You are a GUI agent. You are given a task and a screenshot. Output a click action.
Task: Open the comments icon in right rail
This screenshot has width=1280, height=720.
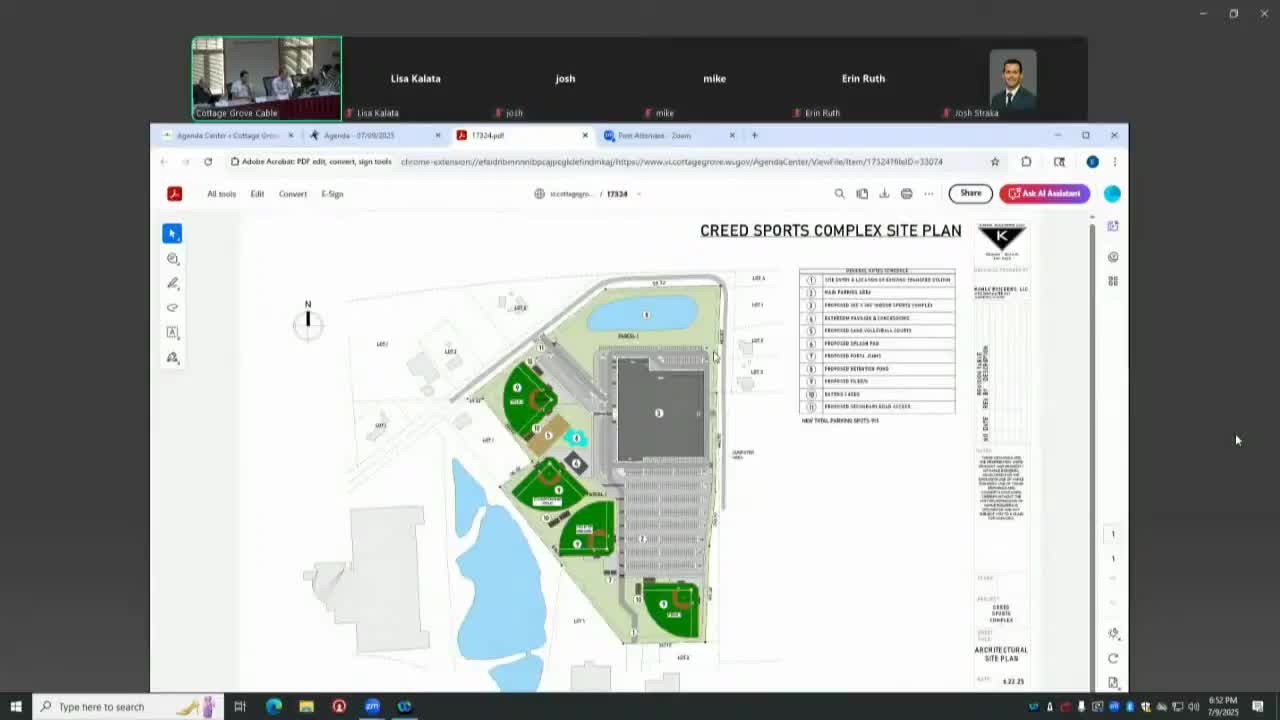pyautogui.click(x=1113, y=257)
